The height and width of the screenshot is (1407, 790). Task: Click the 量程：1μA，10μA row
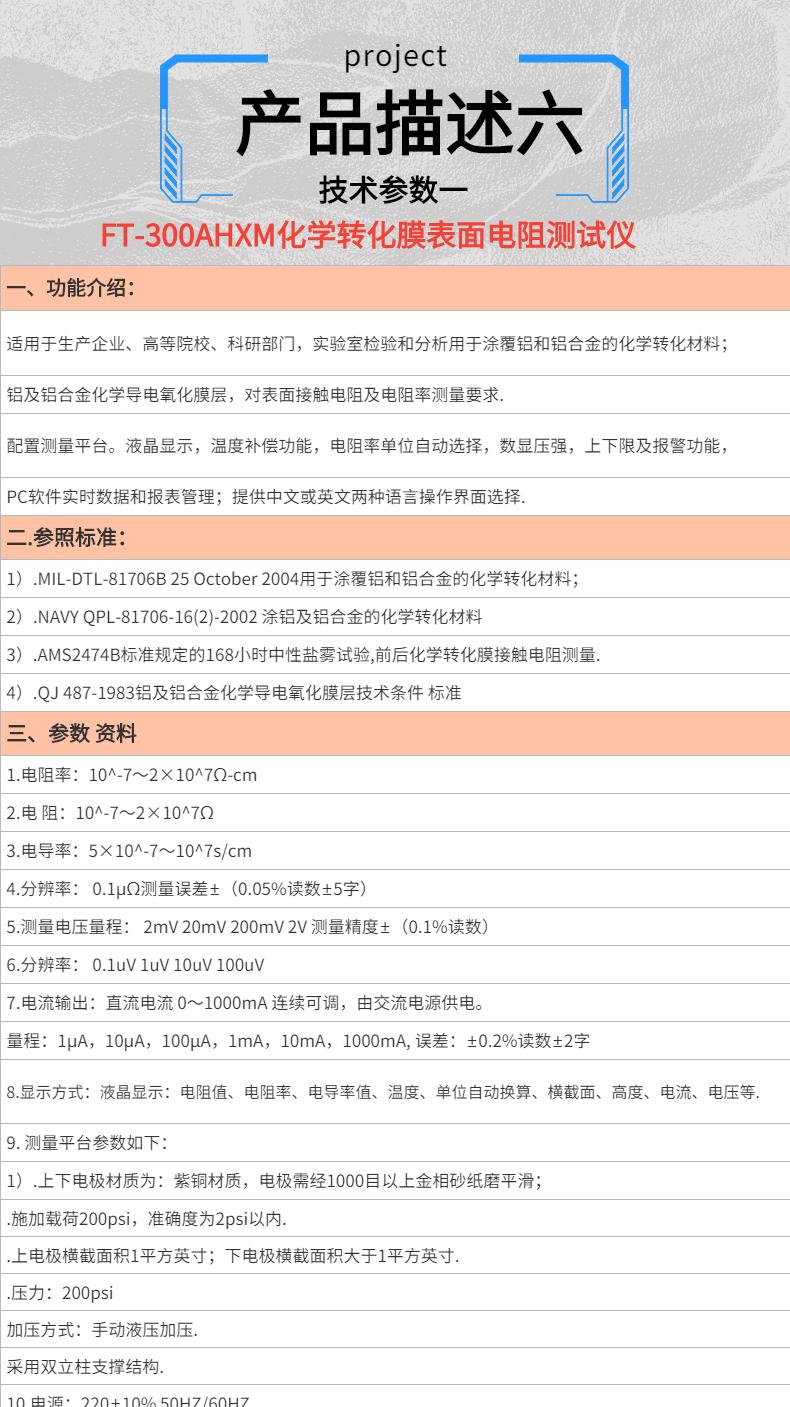click(x=395, y=1040)
